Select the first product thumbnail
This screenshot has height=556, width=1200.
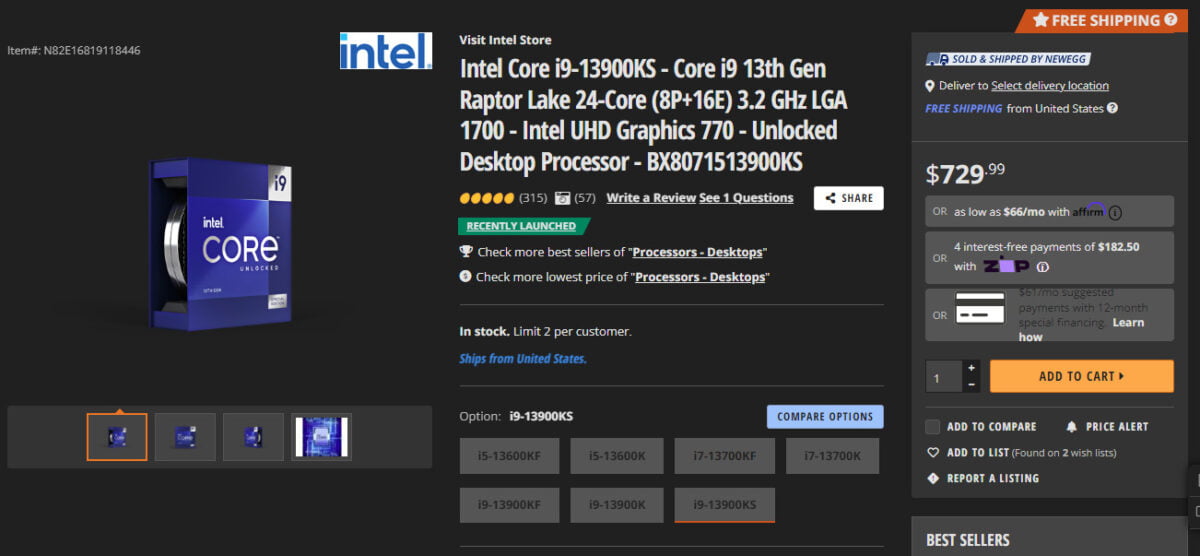pyautogui.click(x=117, y=437)
